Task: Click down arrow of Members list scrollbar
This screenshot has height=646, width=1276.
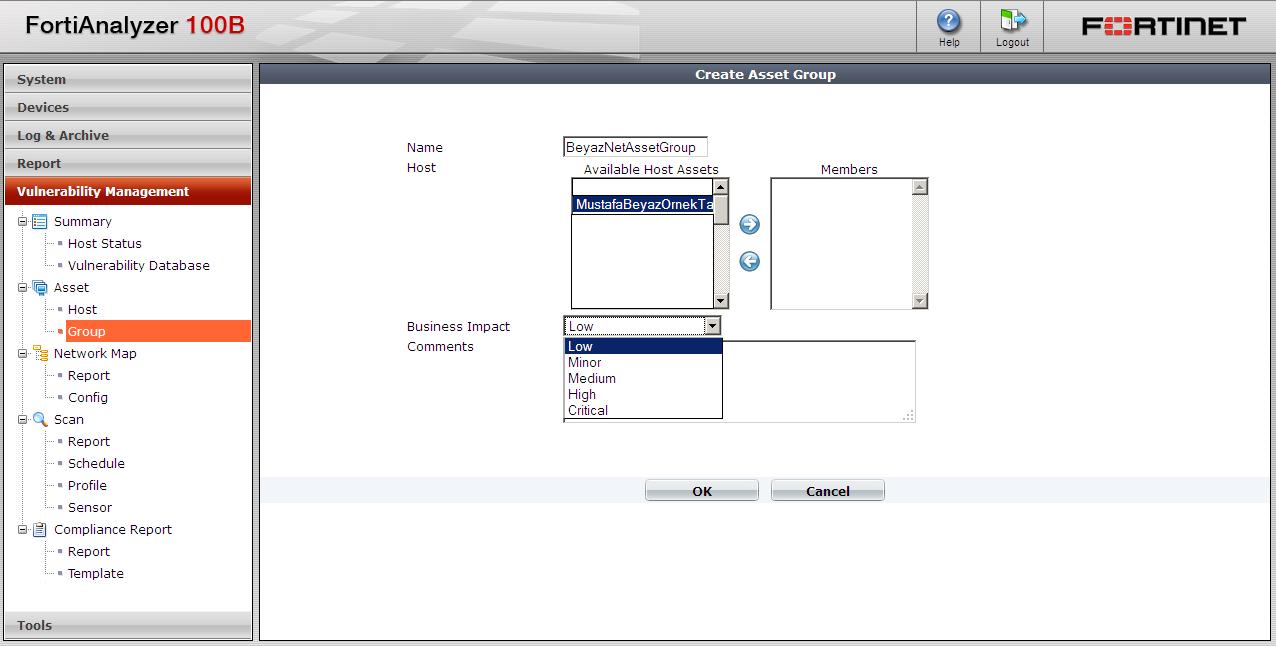Action: [920, 301]
